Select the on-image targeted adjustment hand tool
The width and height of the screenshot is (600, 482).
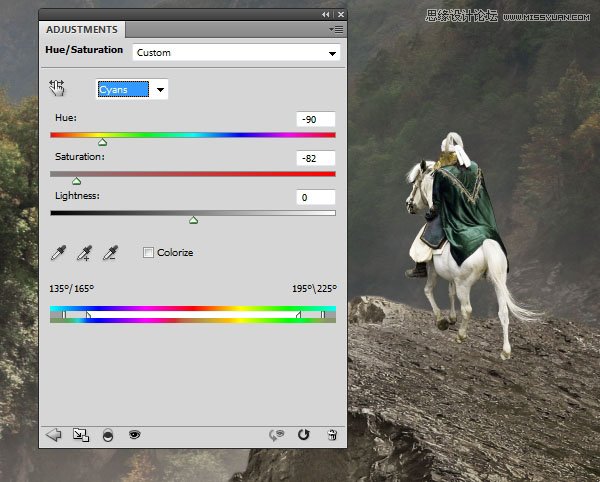click(x=57, y=88)
